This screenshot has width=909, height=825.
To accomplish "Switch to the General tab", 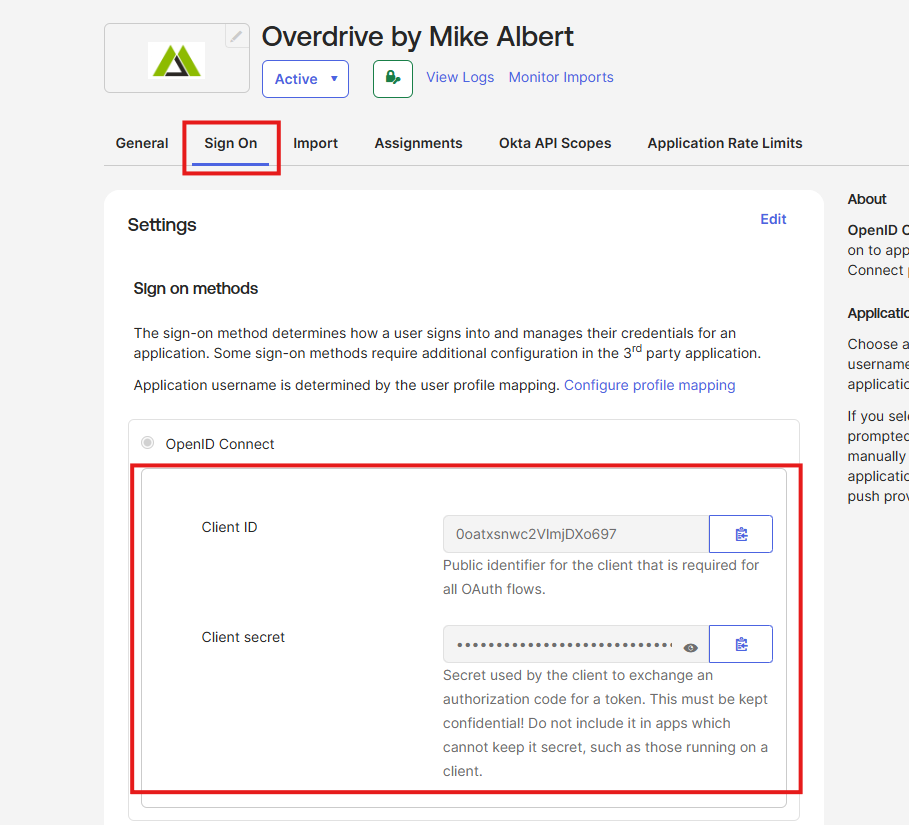I will tap(142, 143).
